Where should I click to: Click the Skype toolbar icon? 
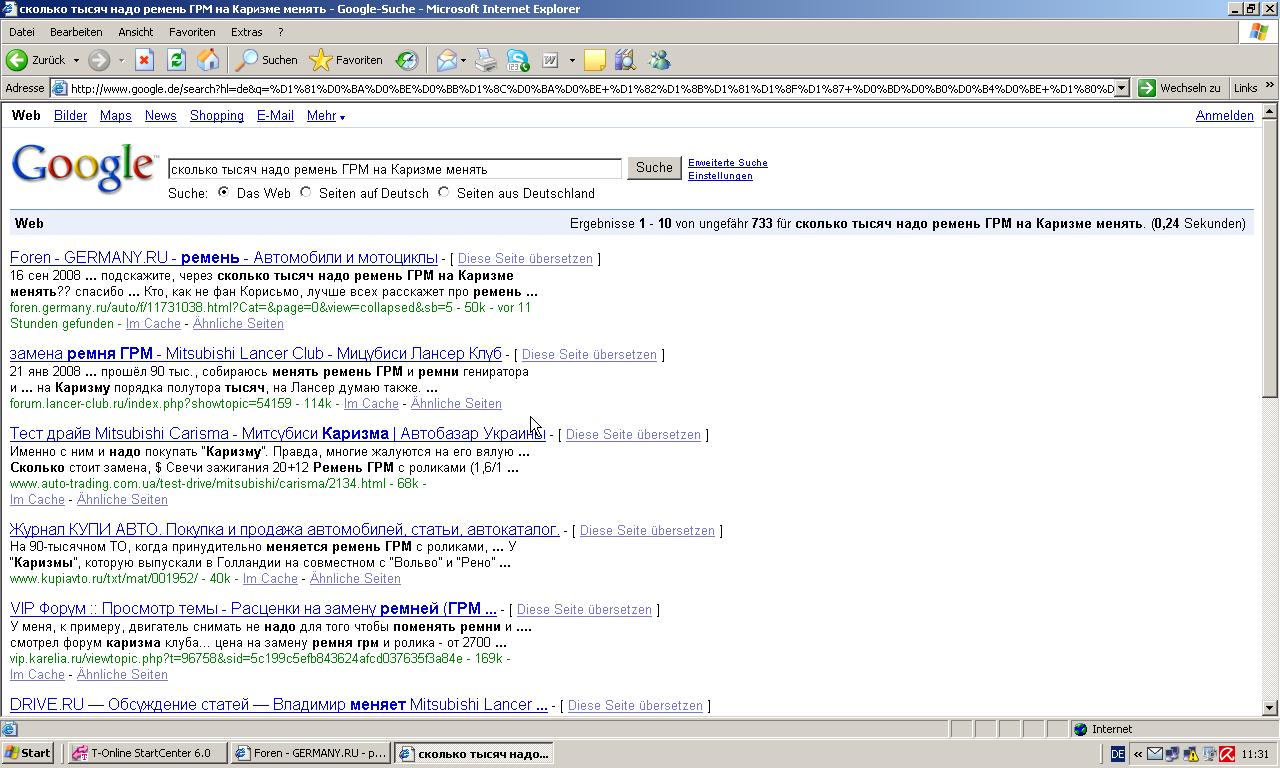[518, 60]
